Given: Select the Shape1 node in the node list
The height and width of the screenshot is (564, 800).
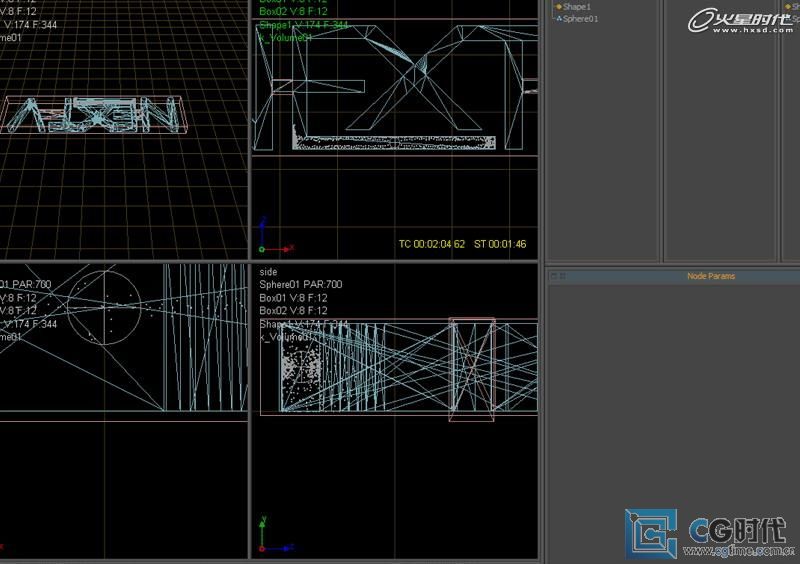Looking at the screenshot, I should 577,7.
